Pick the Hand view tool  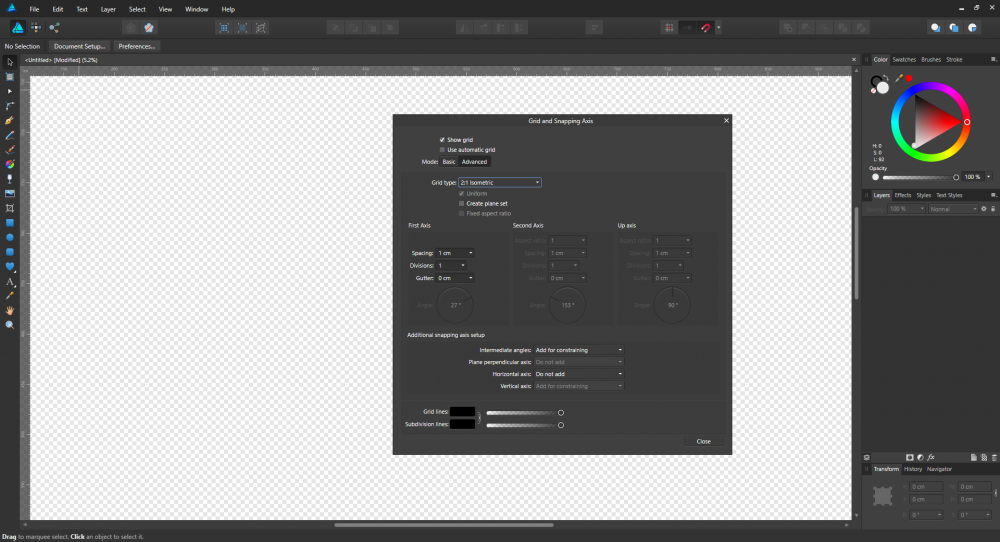point(10,311)
